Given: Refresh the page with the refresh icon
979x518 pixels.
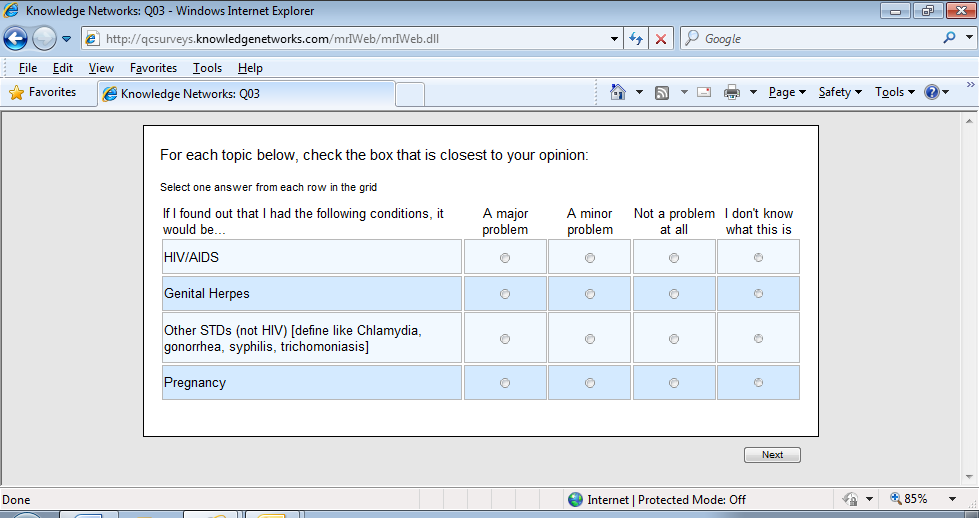Looking at the screenshot, I should click(x=636, y=39).
